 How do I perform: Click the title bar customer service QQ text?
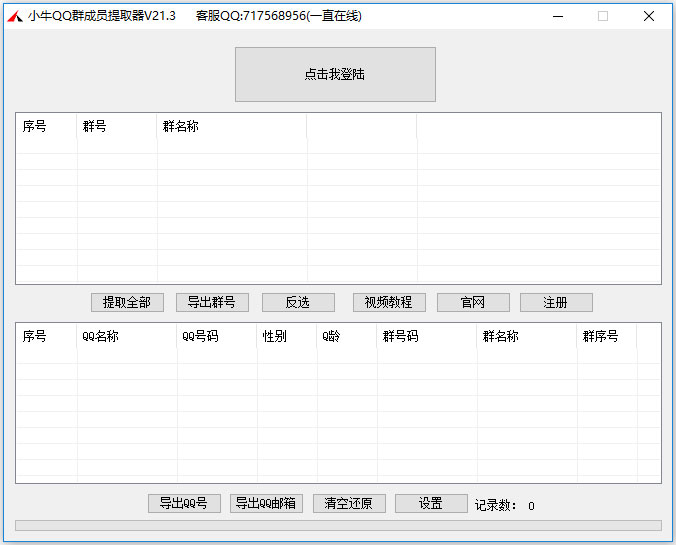pos(279,16)
